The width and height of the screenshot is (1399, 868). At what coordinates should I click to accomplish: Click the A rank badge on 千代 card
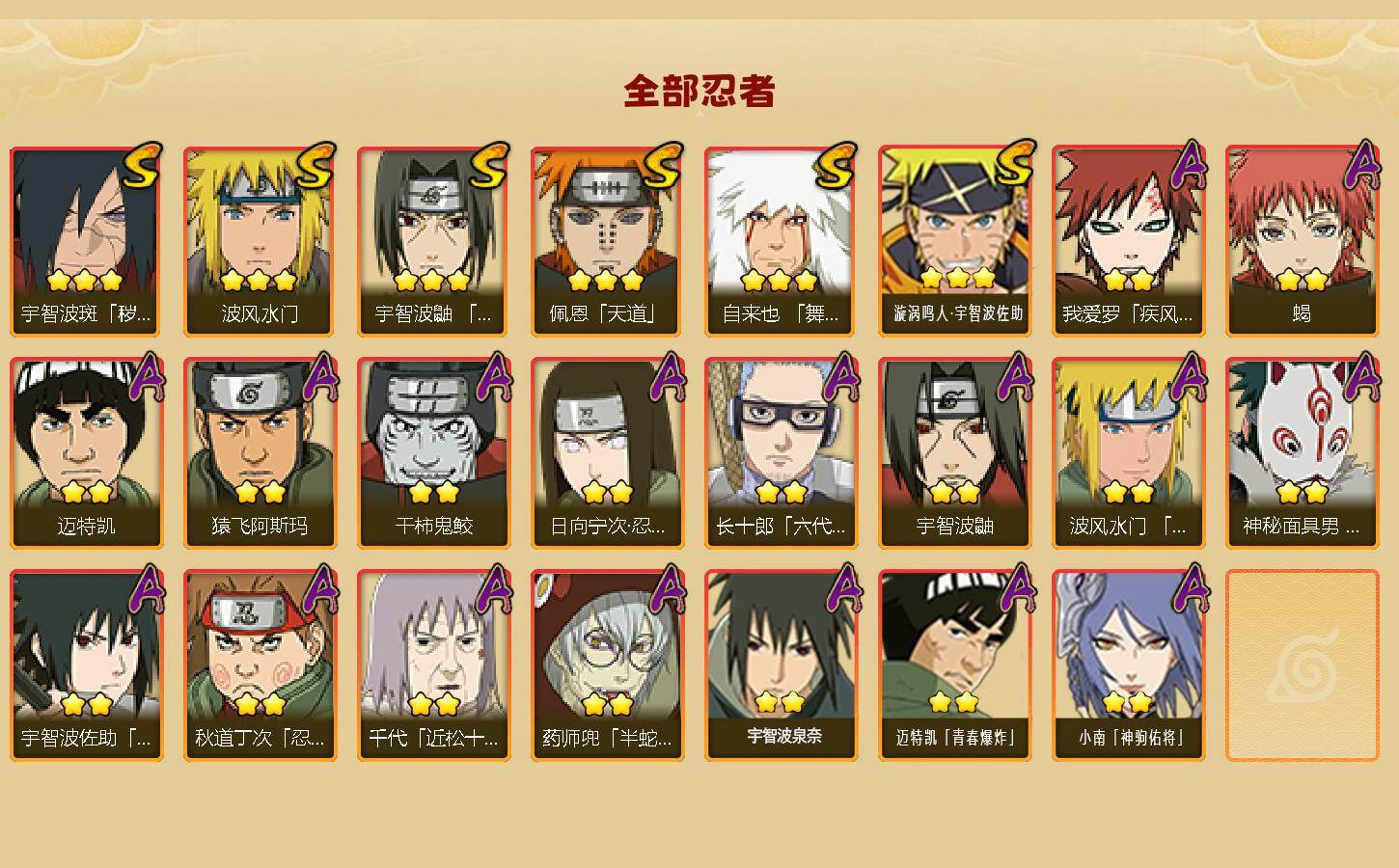pyautogui.click(x=496, y=589)
